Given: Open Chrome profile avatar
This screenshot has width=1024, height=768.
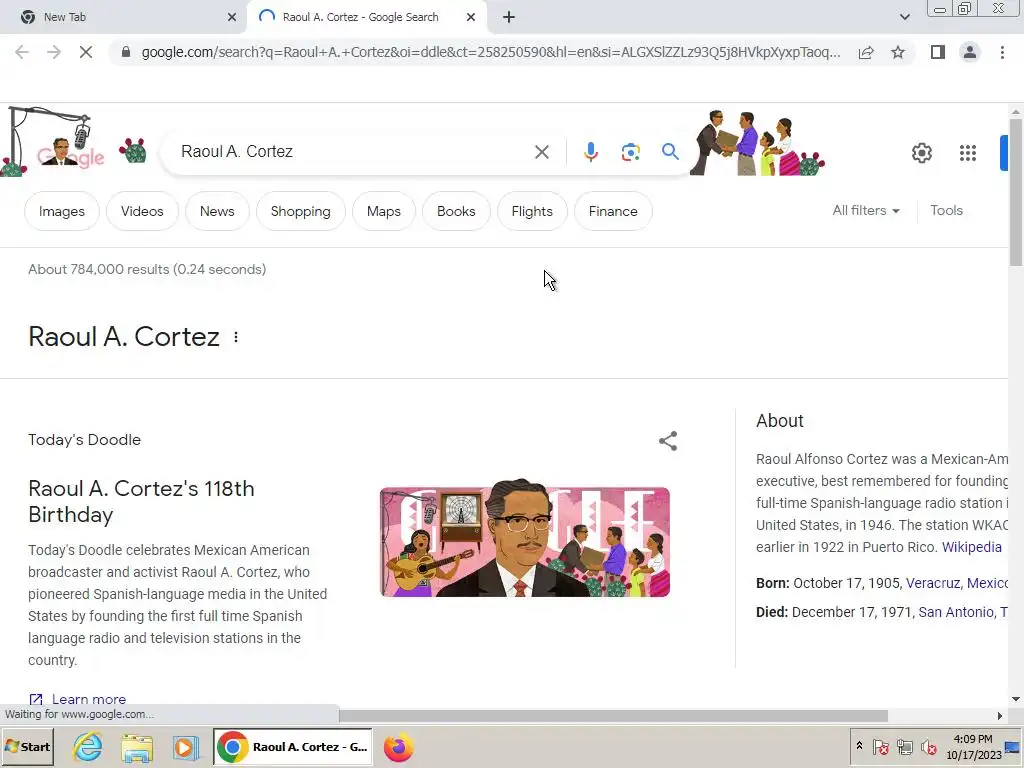Looking at the screenshot, I should (970, 52).
